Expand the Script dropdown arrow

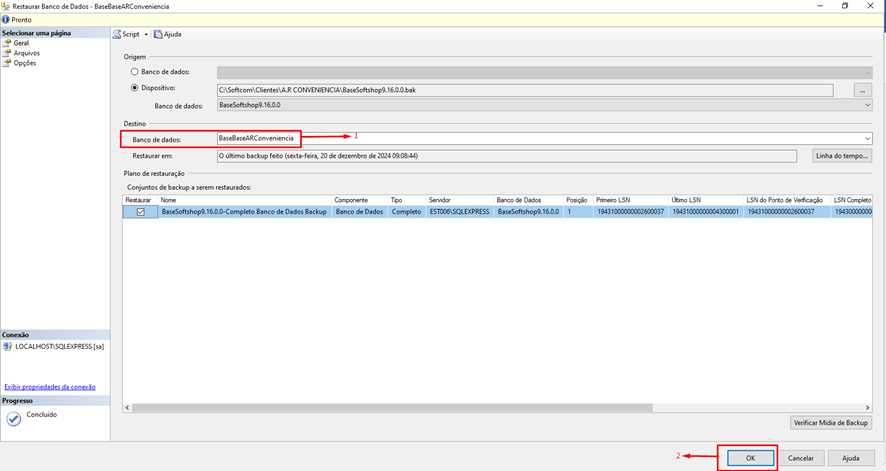tap(145, 34)
